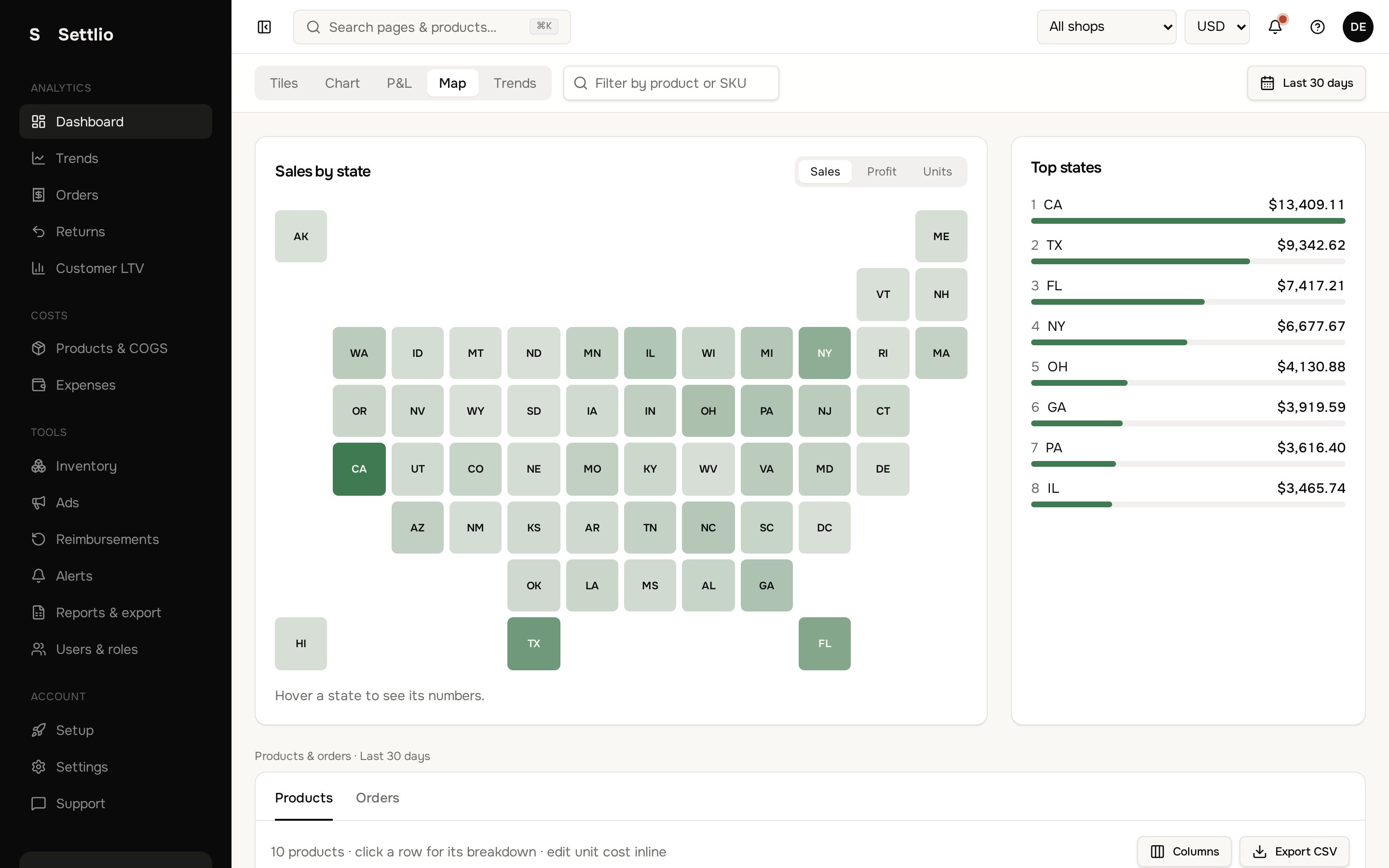Click the IL $3,465.74 row in Top states
Viewport: 1389px width, 868px height.
click(1187, 494)
